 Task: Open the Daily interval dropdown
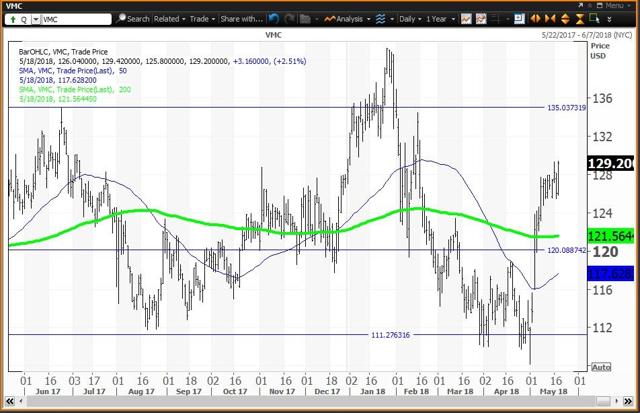(410, 19)
